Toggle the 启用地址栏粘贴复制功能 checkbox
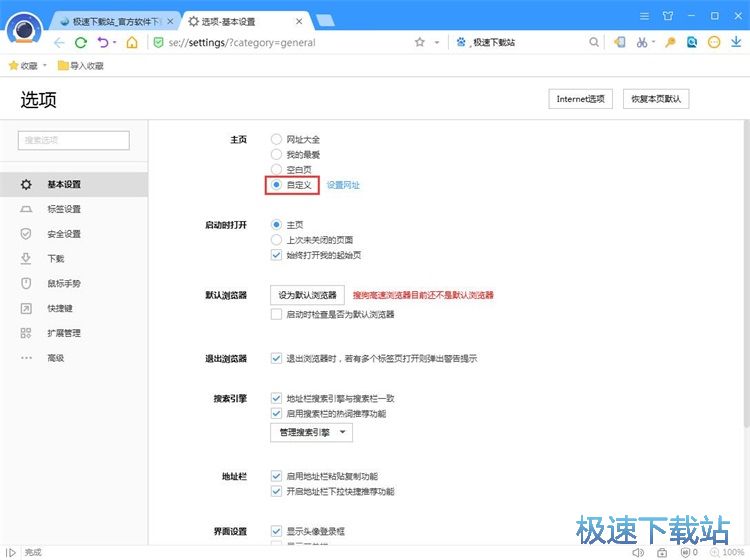Viewport: 750px width, 560px height. 276,476
